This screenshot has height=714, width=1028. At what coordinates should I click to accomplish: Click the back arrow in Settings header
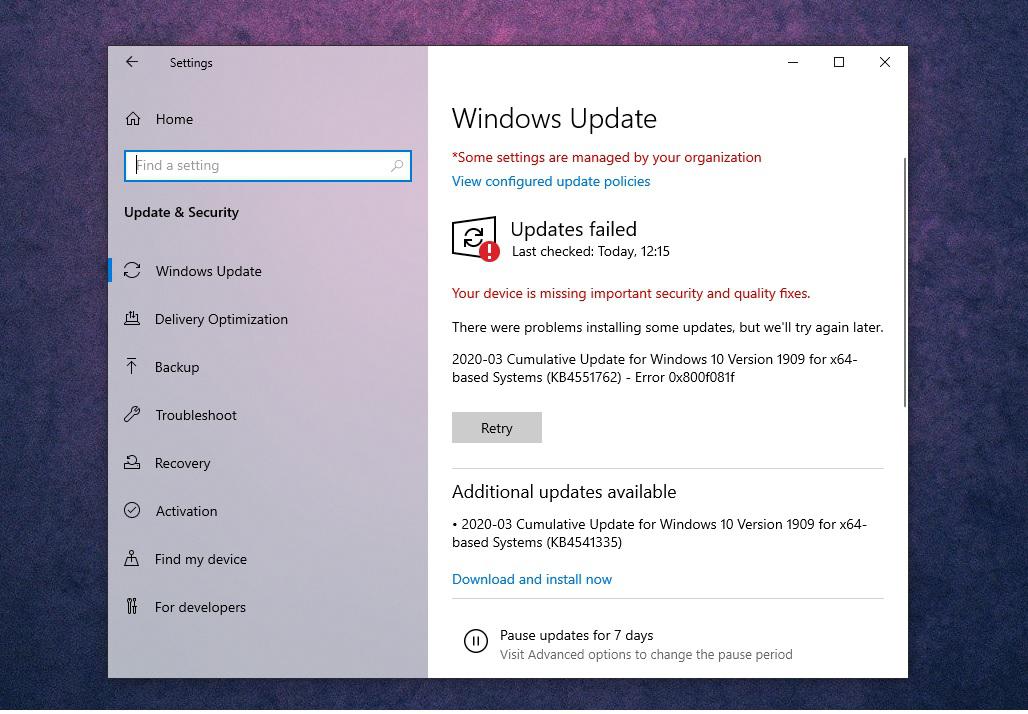[x=132, y=62]
